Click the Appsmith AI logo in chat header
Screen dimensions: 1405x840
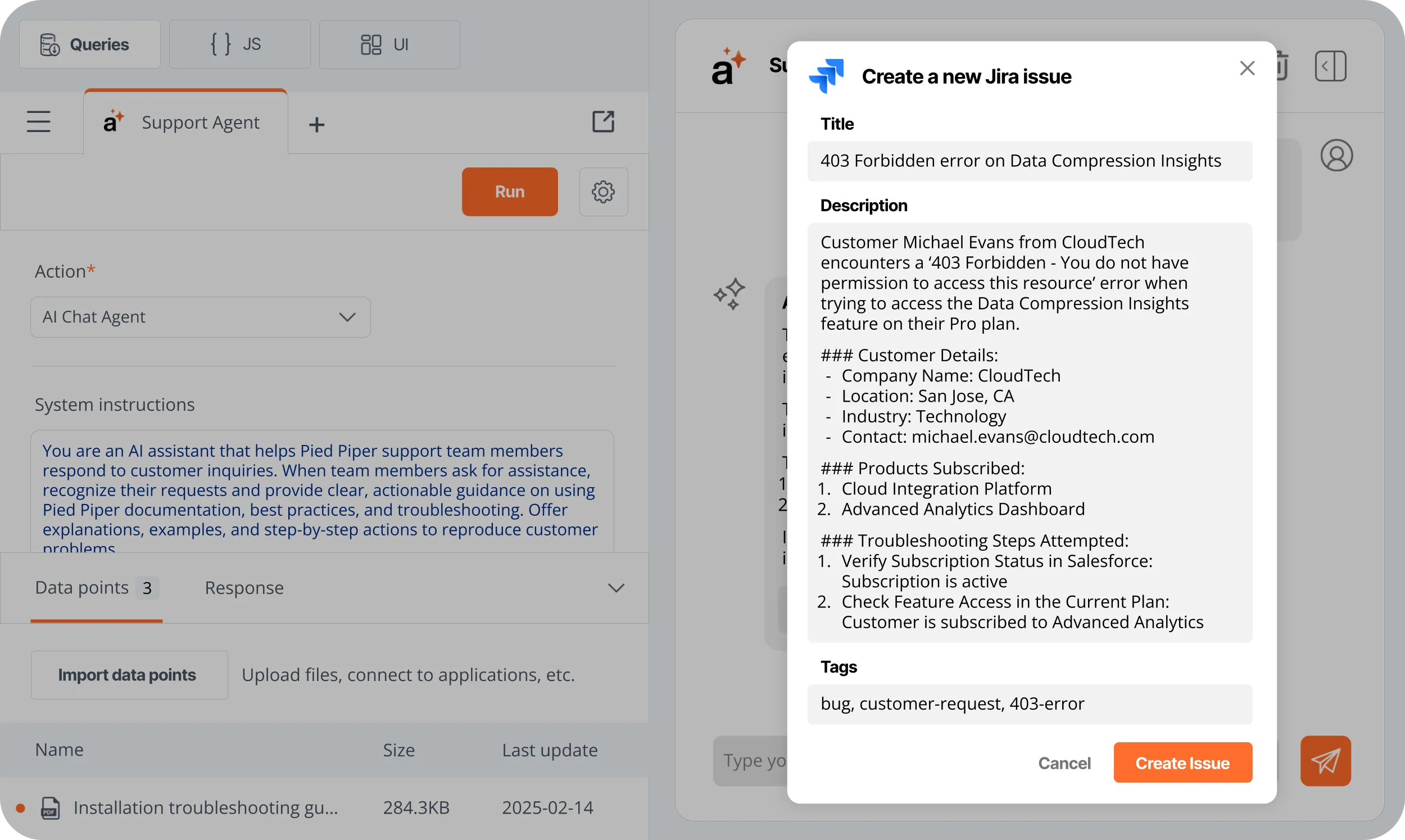pyautogui.click(x=729, y=66)
